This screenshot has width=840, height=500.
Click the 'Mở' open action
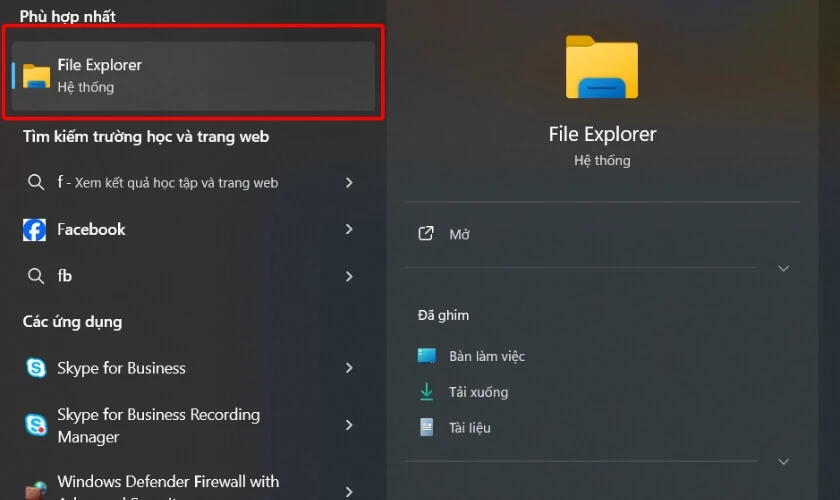pyautogui.click(x=459, y=234)
